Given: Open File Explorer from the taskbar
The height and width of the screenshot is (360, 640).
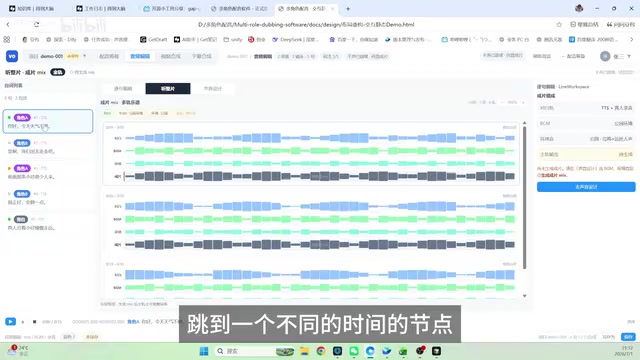Looking at the screenshot, I should [304, 351].
